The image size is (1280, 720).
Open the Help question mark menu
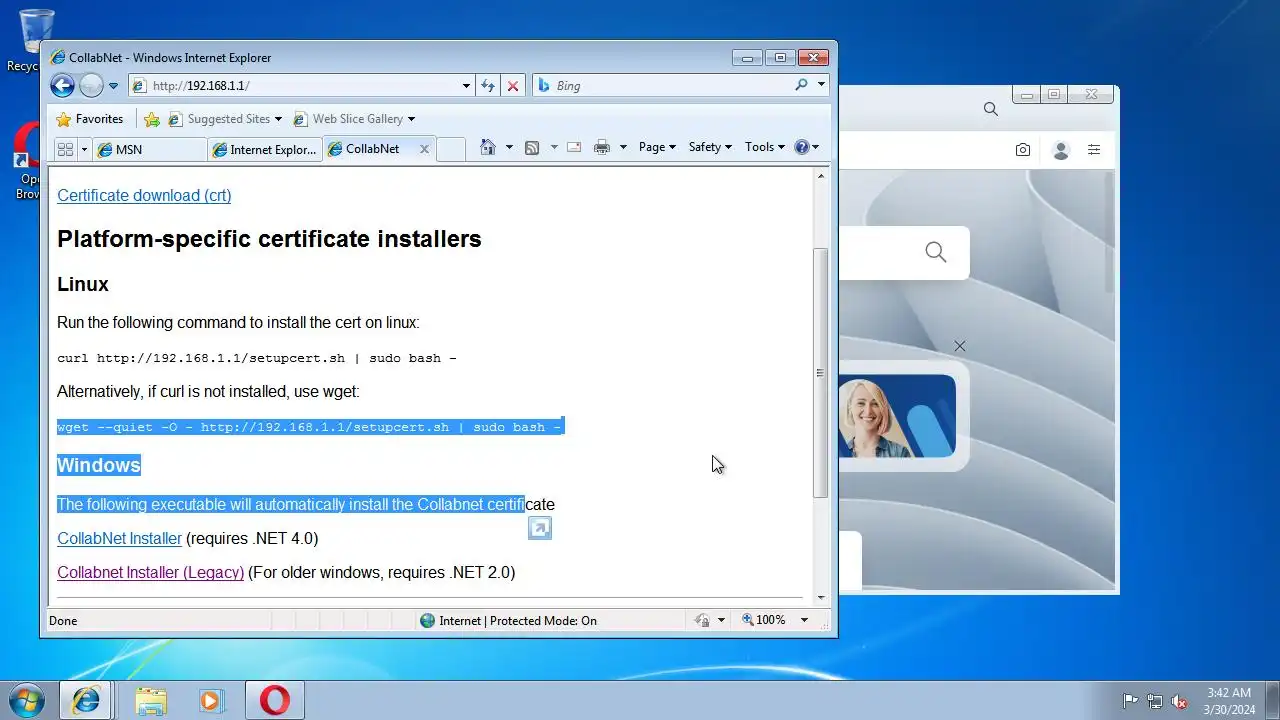(806, 147)
